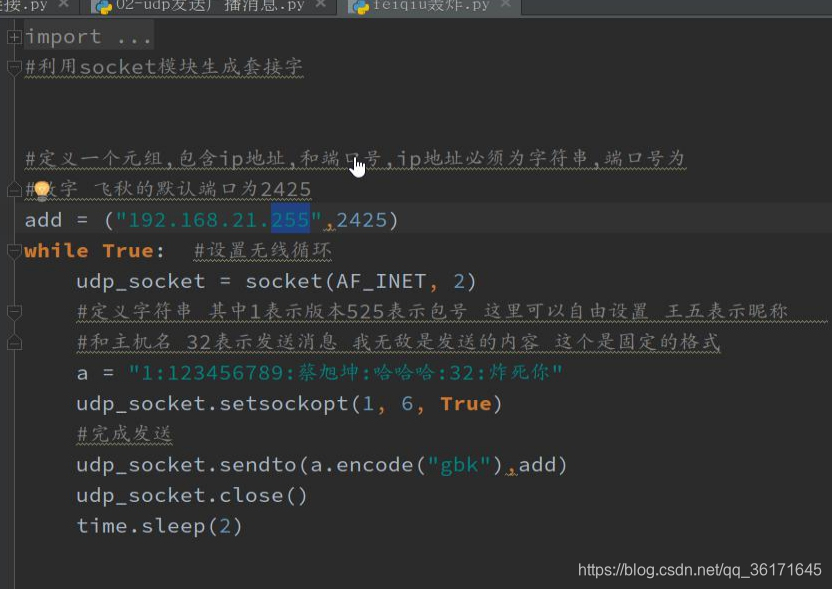Click the string "1:123456789:蔡旭坤:哈哈哈:32:炸死你"

click(345, 373)
